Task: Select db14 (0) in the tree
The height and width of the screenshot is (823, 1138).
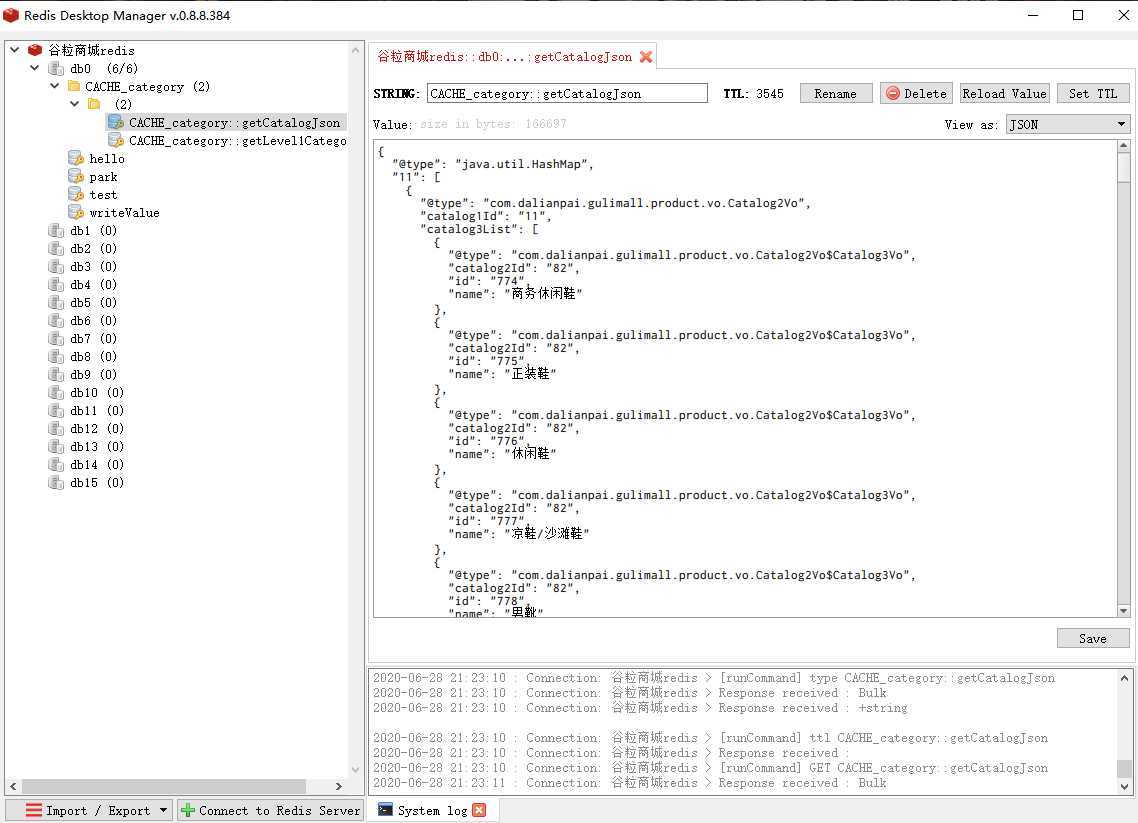Action: 97,464
